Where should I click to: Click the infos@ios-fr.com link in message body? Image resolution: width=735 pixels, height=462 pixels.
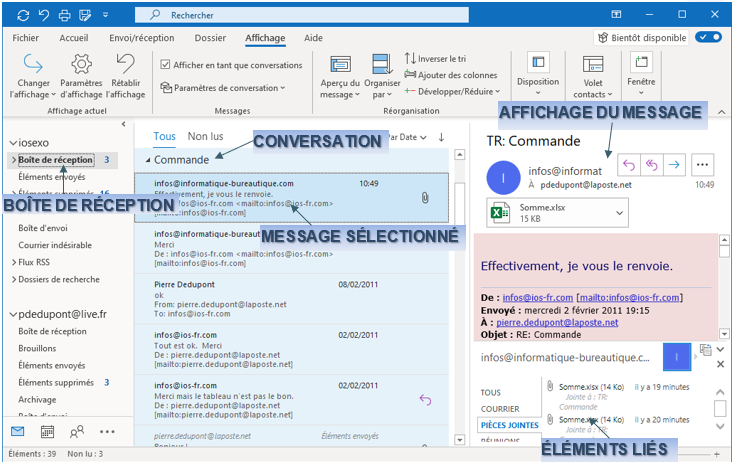click(x=538, y=298)
